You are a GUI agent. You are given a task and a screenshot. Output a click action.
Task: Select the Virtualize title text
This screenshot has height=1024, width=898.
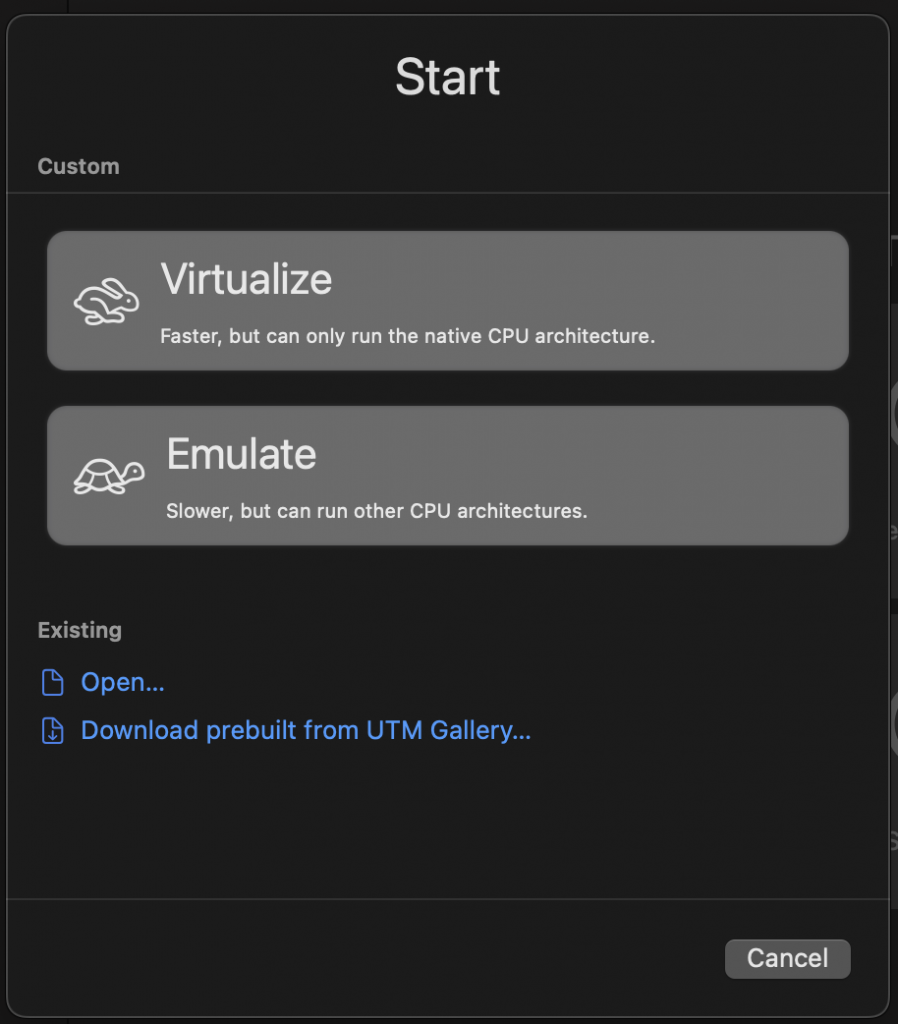246,279
